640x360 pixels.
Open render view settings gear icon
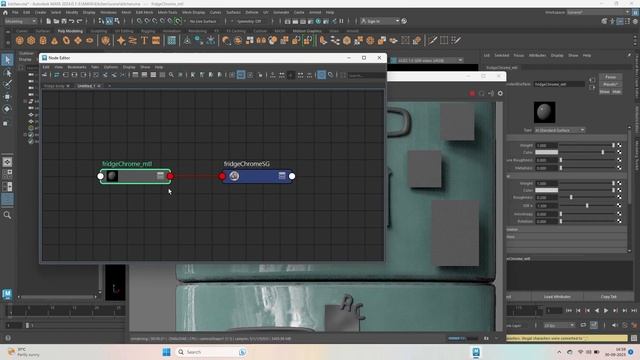(x=500, y=93)
